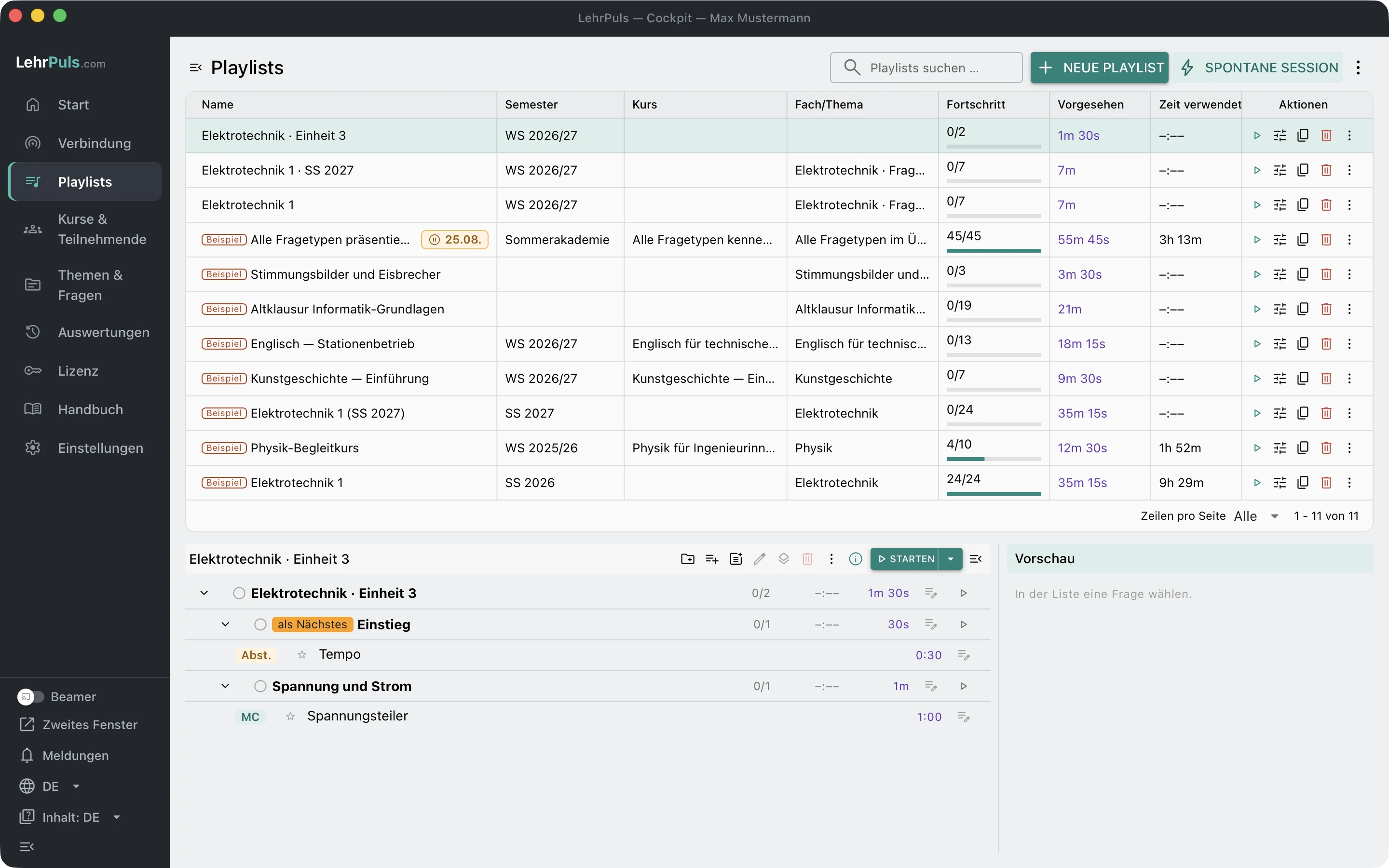Click the add folder icon in detail toolbar
1389x868 pixels.
688,558
